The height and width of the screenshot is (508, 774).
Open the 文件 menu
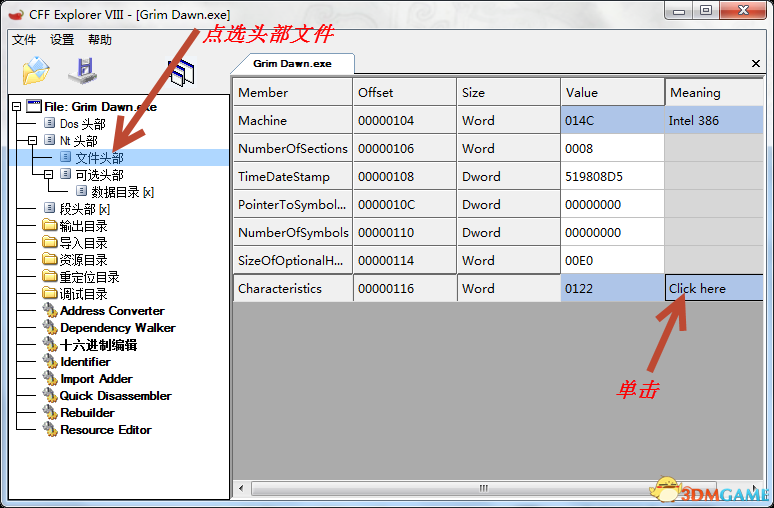pyautogui.click(x=24, y=39)
